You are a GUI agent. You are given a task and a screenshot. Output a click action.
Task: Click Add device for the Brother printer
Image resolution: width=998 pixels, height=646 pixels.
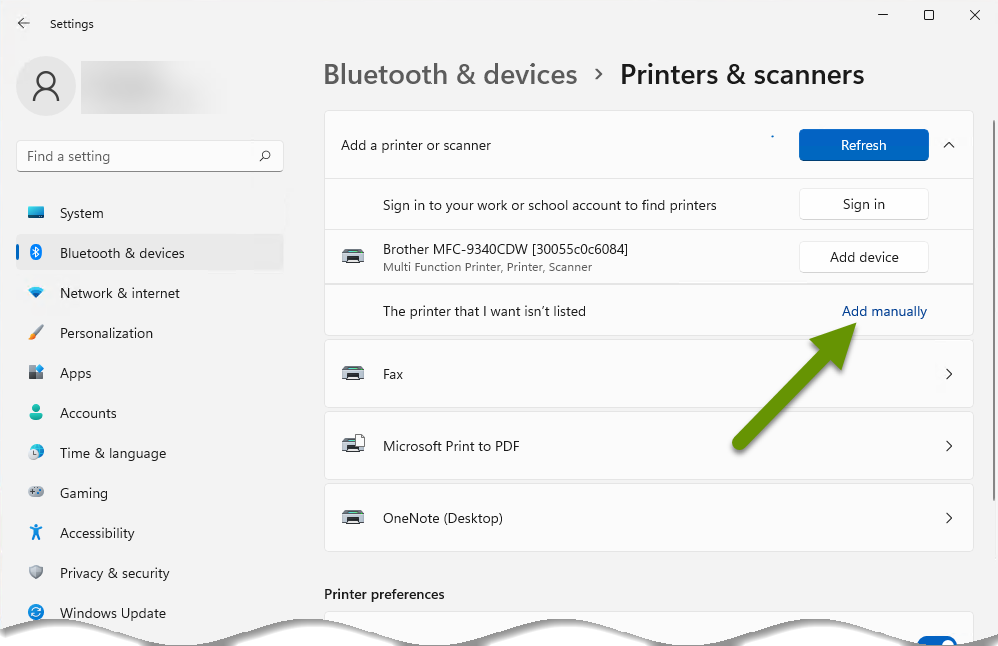click(864, 257)
